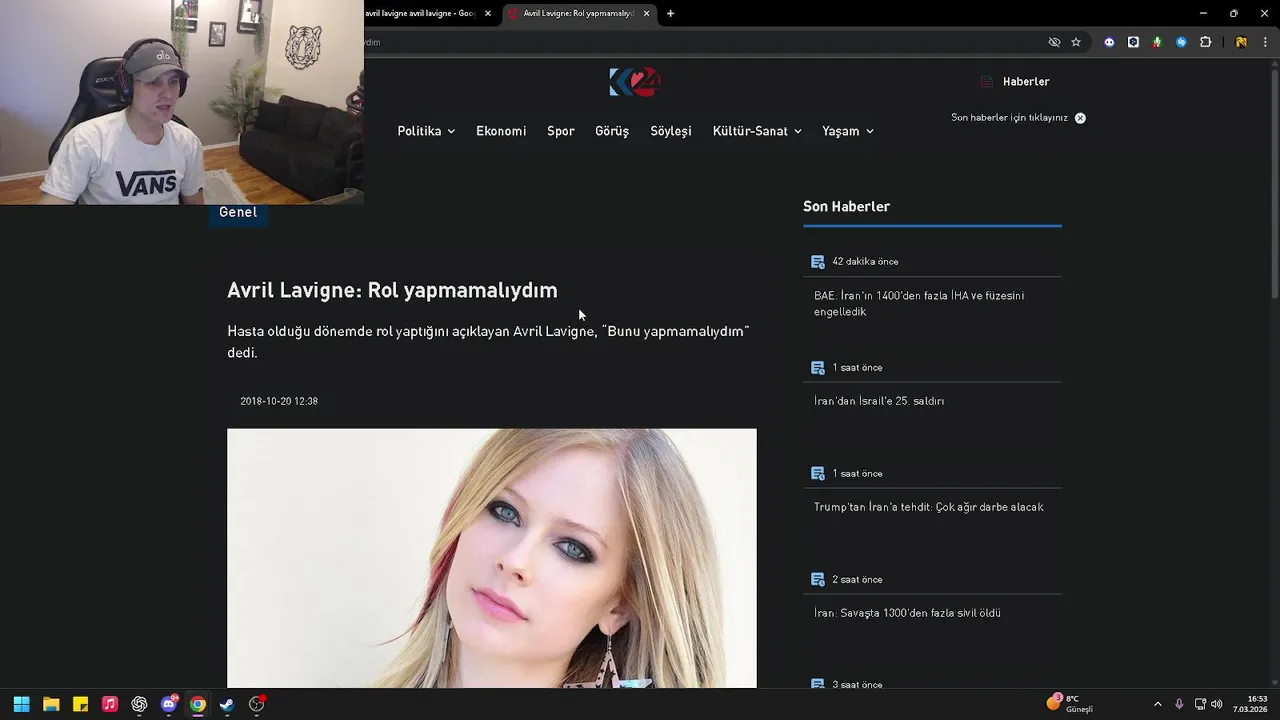Open the Ekonomi menu item

coord(501,131)
